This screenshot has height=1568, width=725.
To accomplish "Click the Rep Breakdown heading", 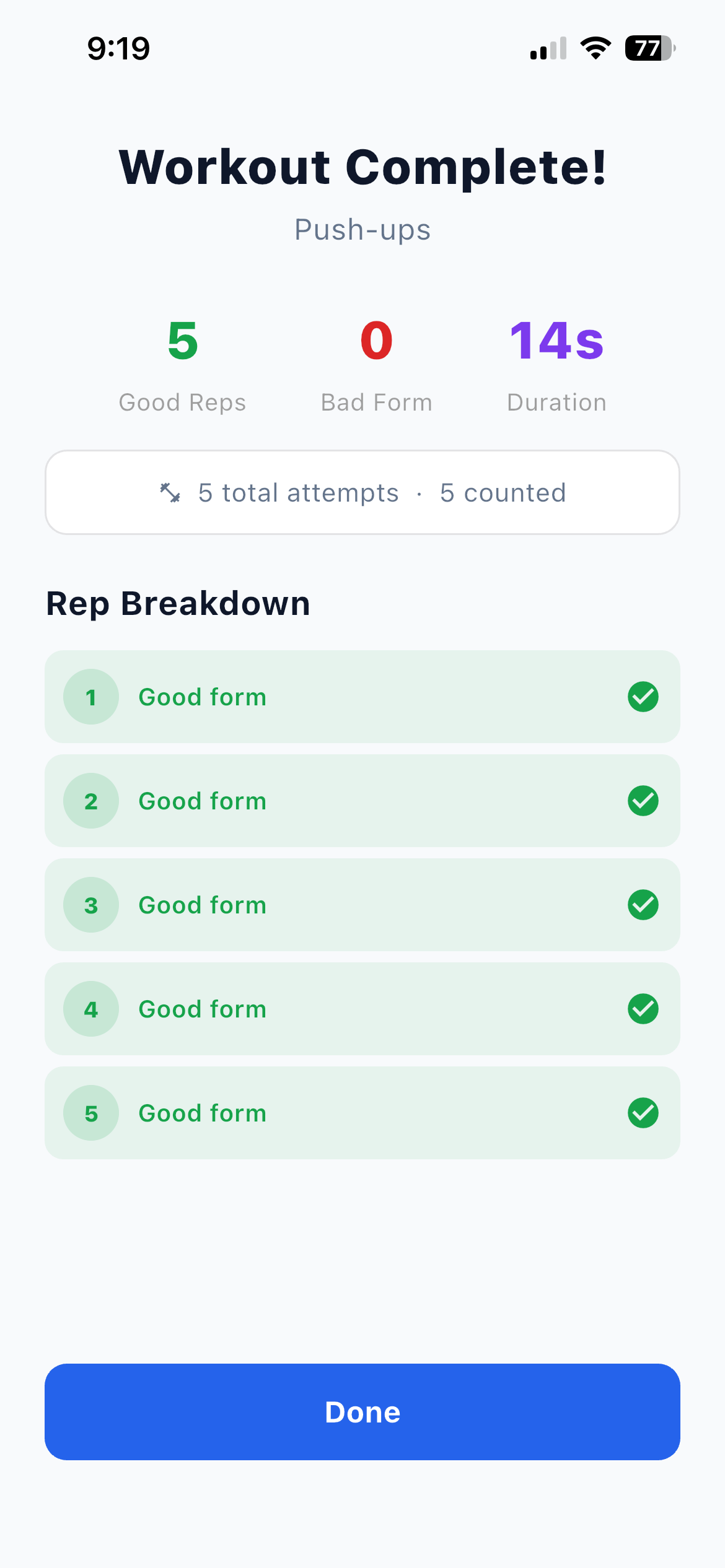I will click(x=178, y=604).
